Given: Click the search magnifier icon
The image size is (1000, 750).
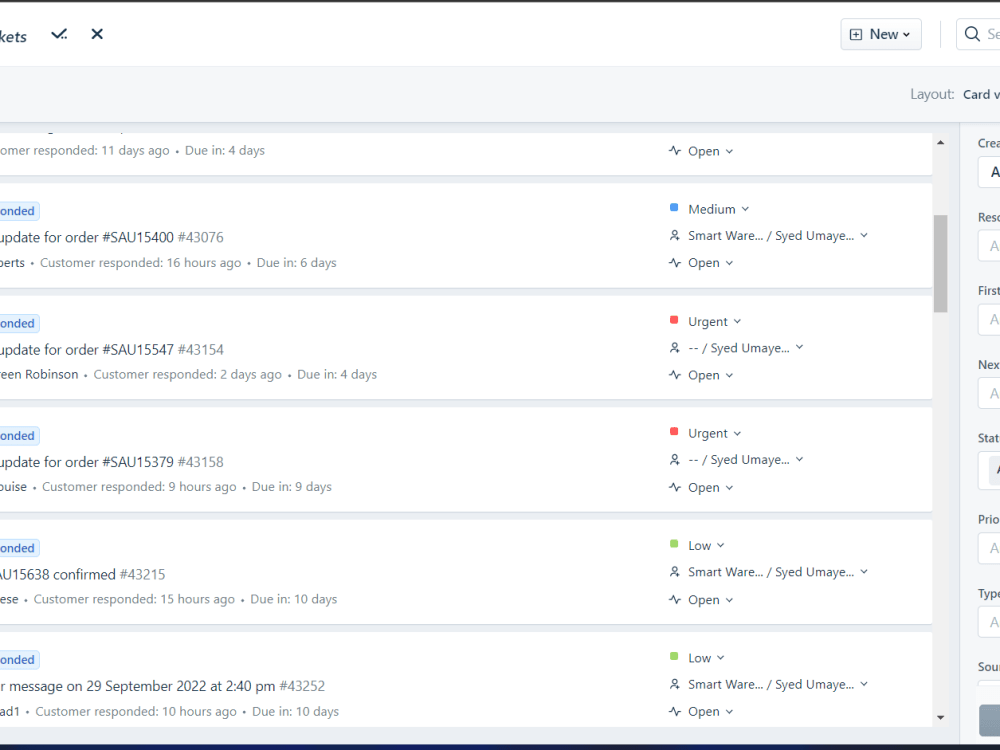Looking at the screenshot, I should click(x=972, y=34).
